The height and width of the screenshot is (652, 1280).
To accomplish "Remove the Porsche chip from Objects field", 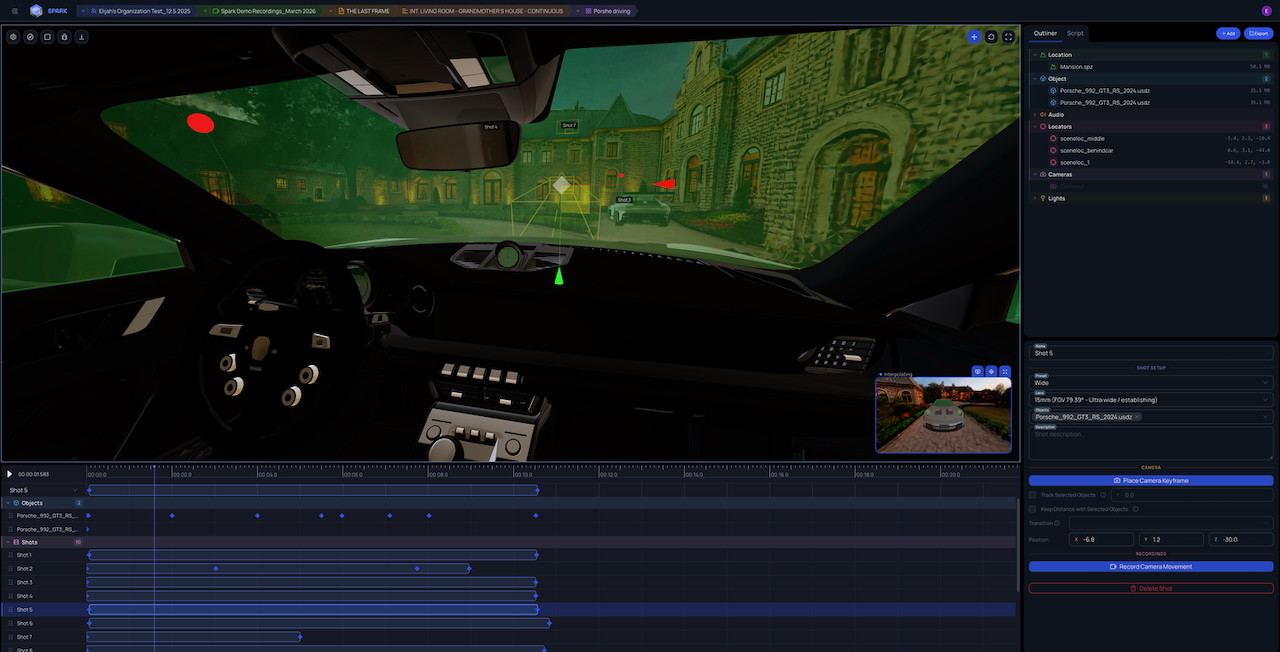I will (1137, 417).
